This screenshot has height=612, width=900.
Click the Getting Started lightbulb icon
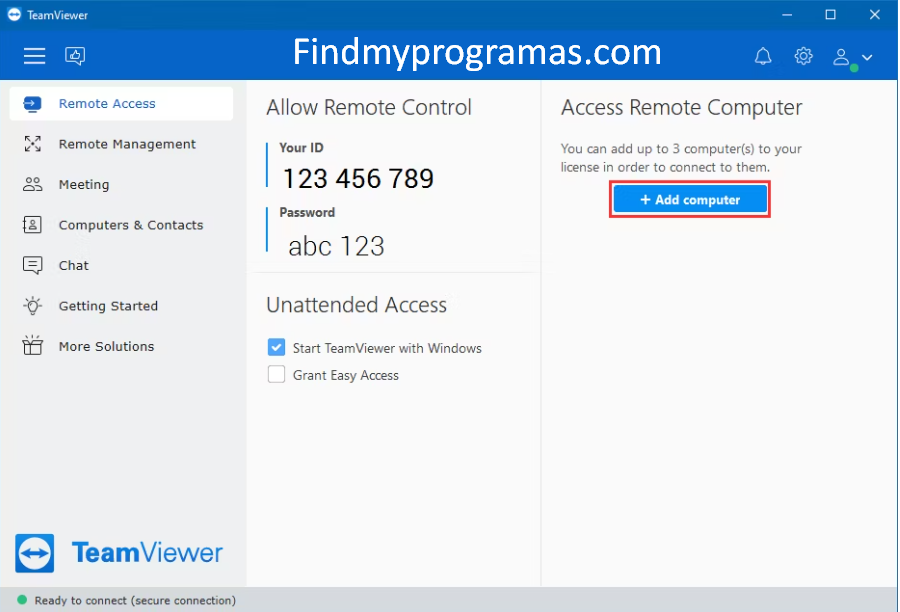pyautogui.click(x=31, y=305)
